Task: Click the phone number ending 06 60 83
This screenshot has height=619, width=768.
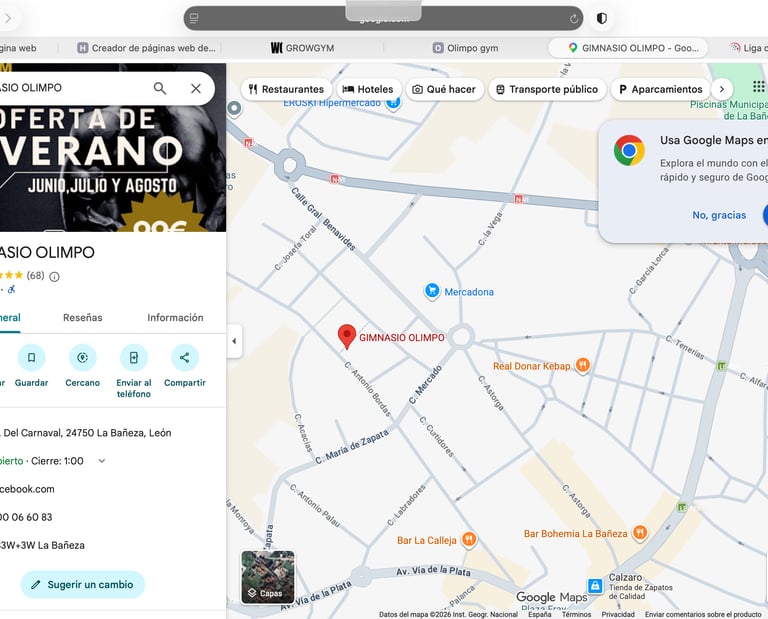Action: point(26,517)
